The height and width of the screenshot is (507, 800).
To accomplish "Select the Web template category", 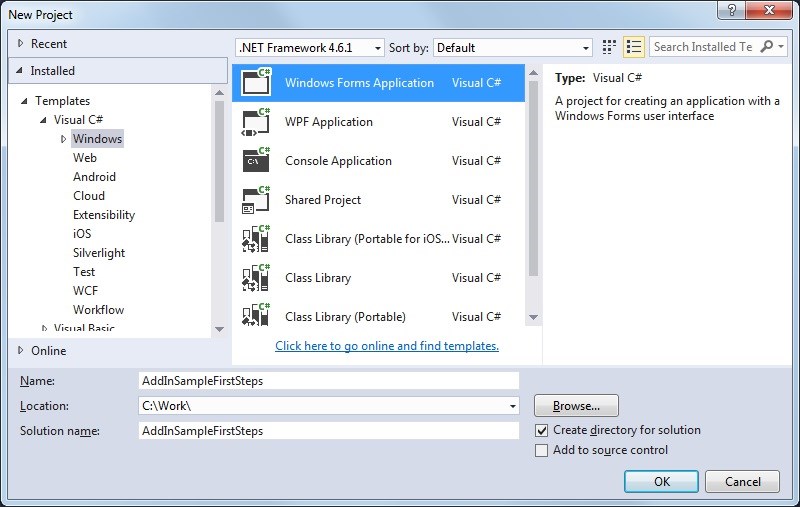I will [85, 158].
